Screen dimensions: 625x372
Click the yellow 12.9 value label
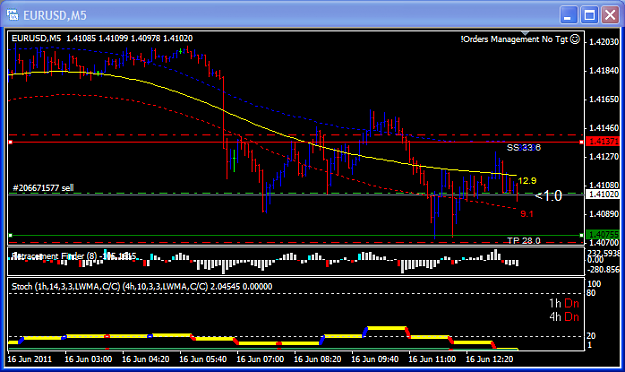pos(527,181)
